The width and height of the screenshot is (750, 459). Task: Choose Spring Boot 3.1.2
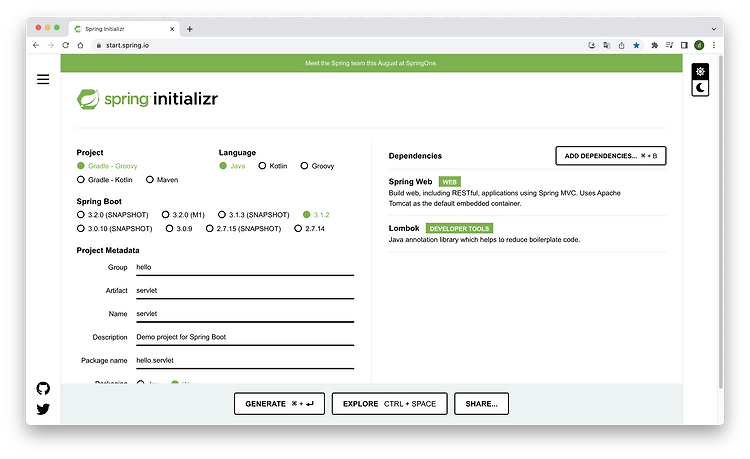(317, 215)
